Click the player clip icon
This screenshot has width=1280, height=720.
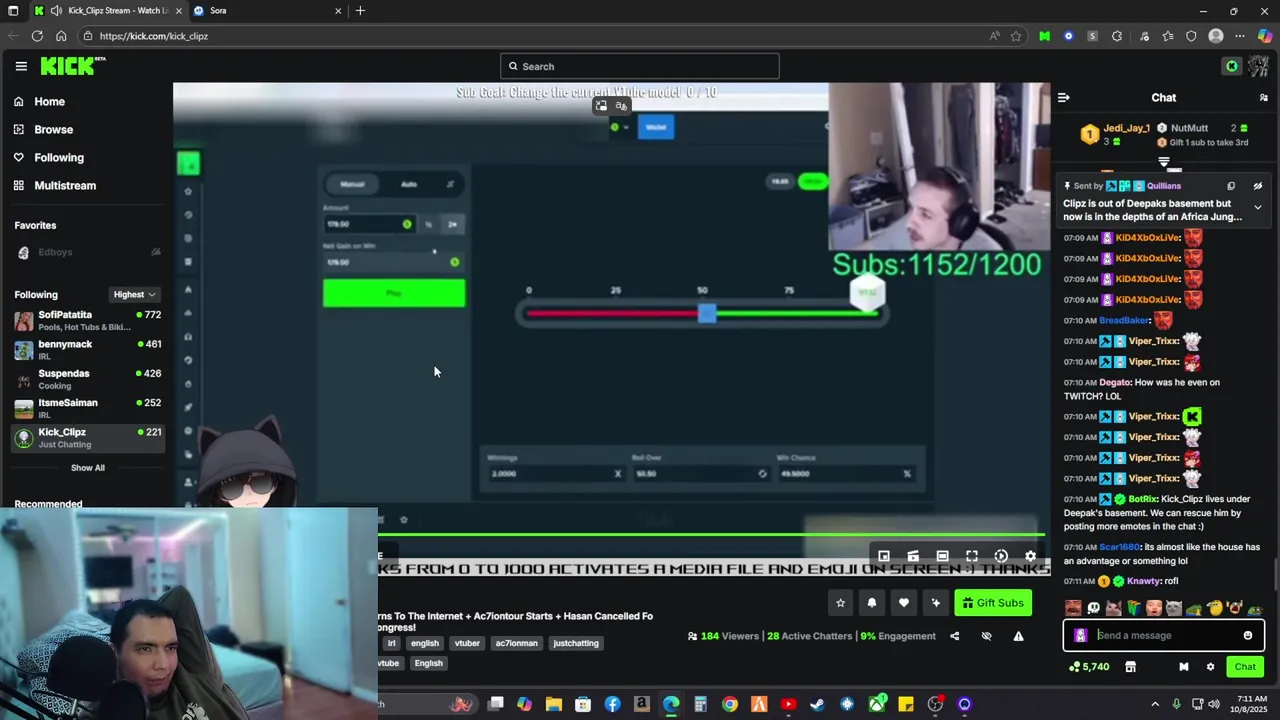click(x=1001, y=556)
